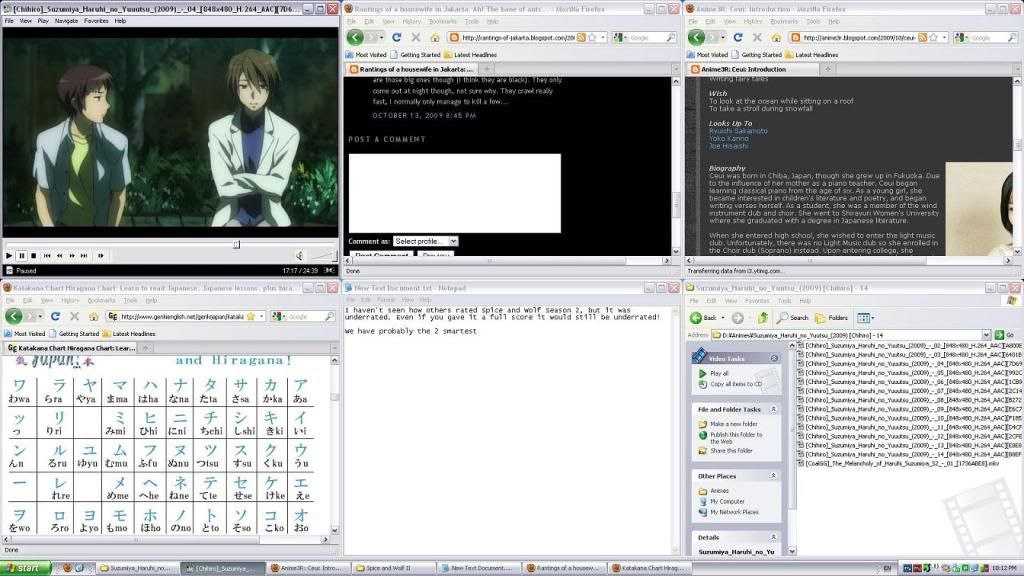Viewport: 1024px width, 576px height.
Task: Click the Search button in Explorer
Action: tap(792, 318)
